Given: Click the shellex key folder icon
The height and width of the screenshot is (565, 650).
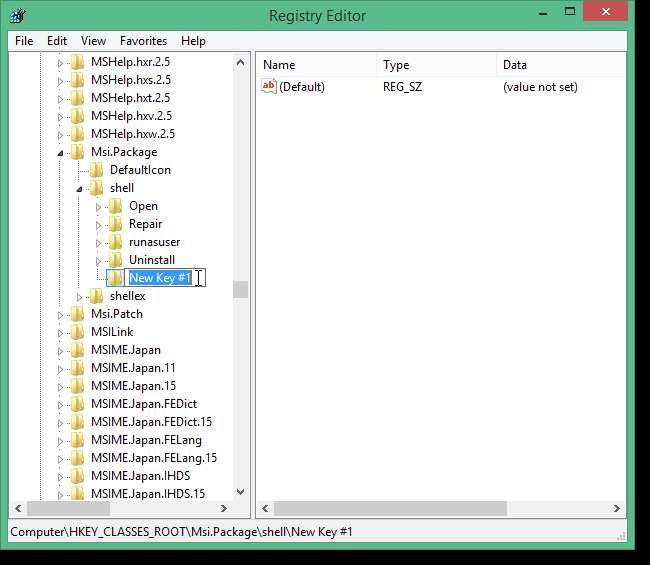Looking at the screenshot, I should coord(97,296).
